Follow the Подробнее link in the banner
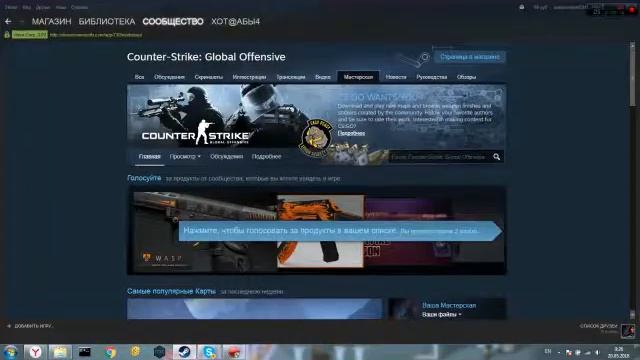The image size is (640, 360). [x=351, y=133]
